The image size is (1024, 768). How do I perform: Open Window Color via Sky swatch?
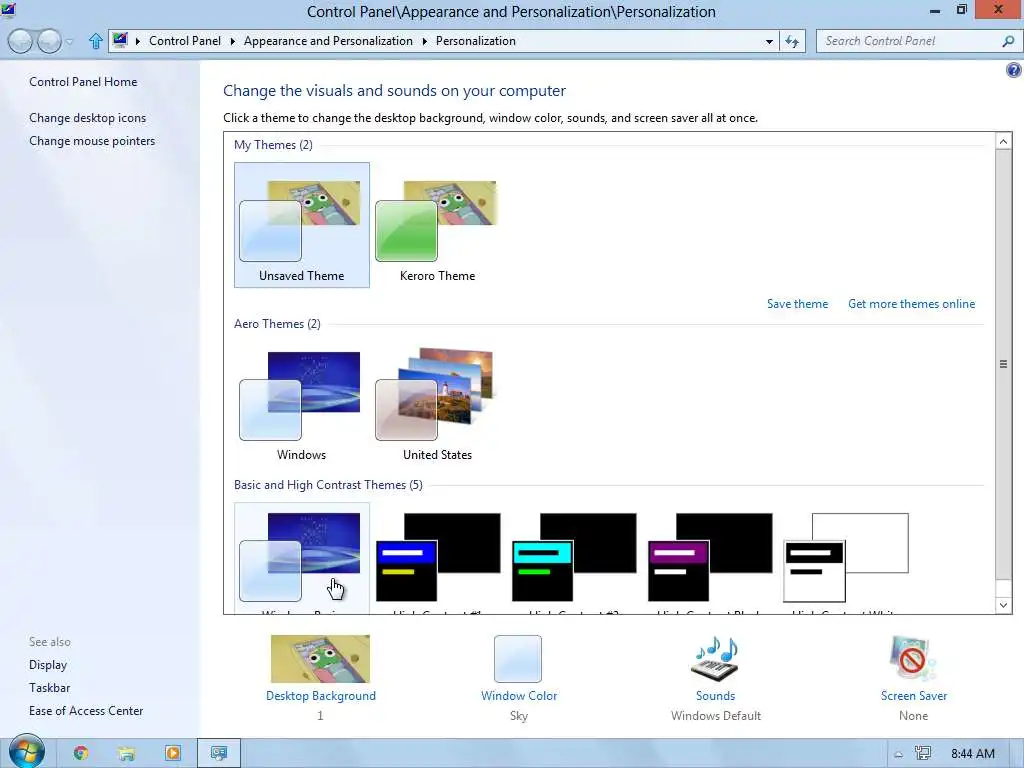click(518, 659)
